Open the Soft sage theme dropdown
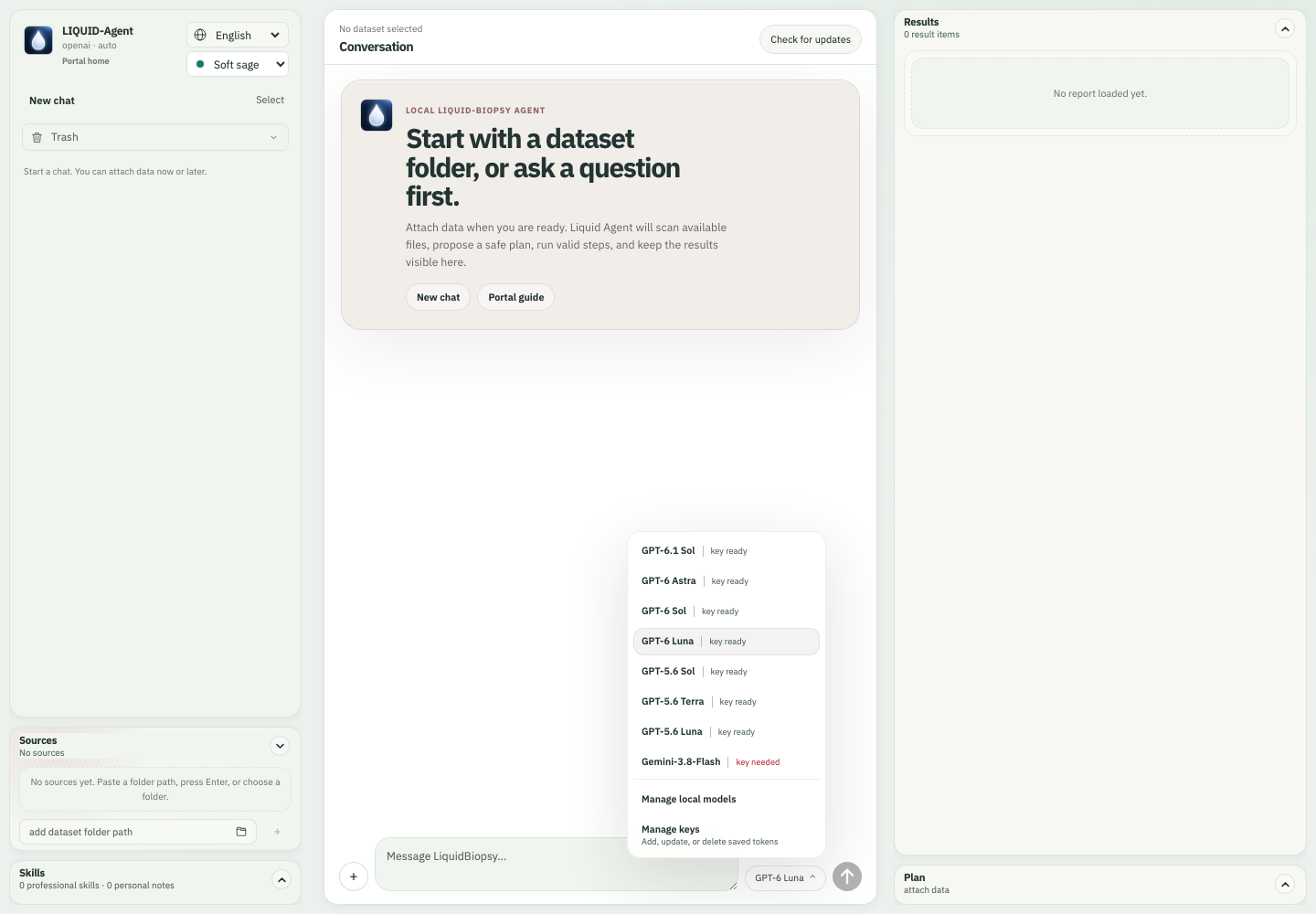This screenshot has height=914, width=1316. (x=238, y=64)
